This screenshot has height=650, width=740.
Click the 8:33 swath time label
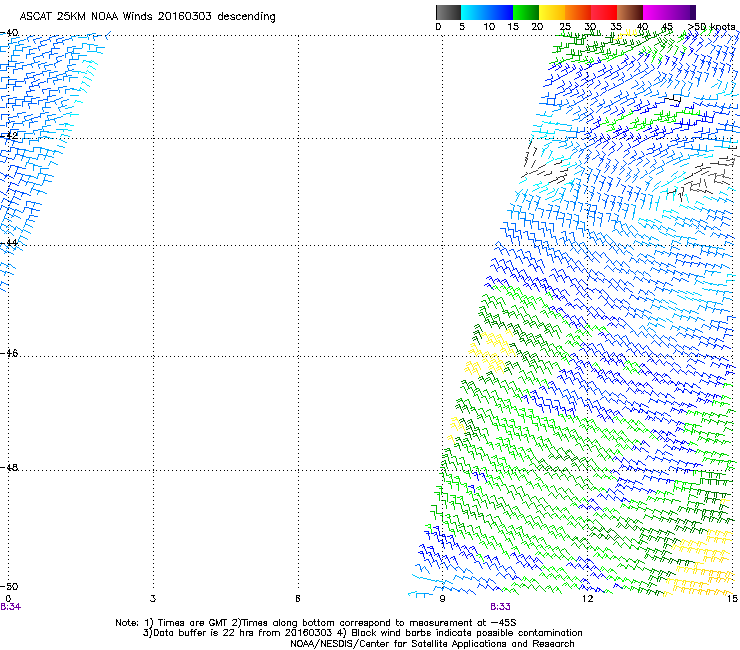point(501,607)
